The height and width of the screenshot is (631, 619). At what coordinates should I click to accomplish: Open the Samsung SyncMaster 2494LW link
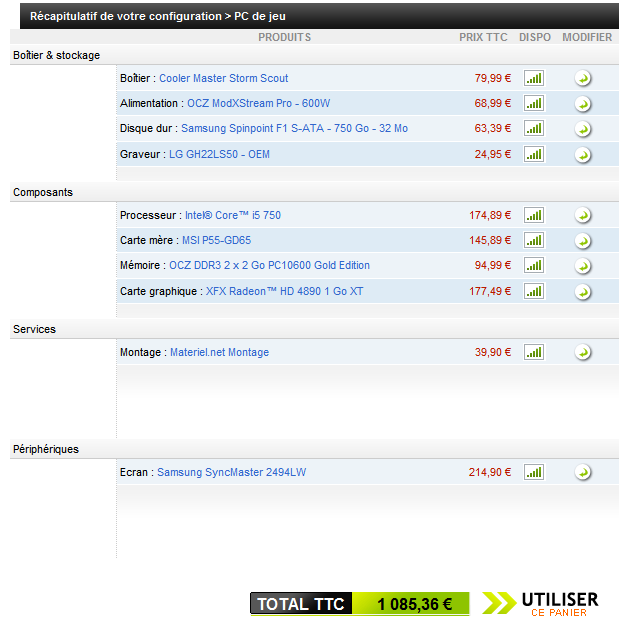[231, 473]
